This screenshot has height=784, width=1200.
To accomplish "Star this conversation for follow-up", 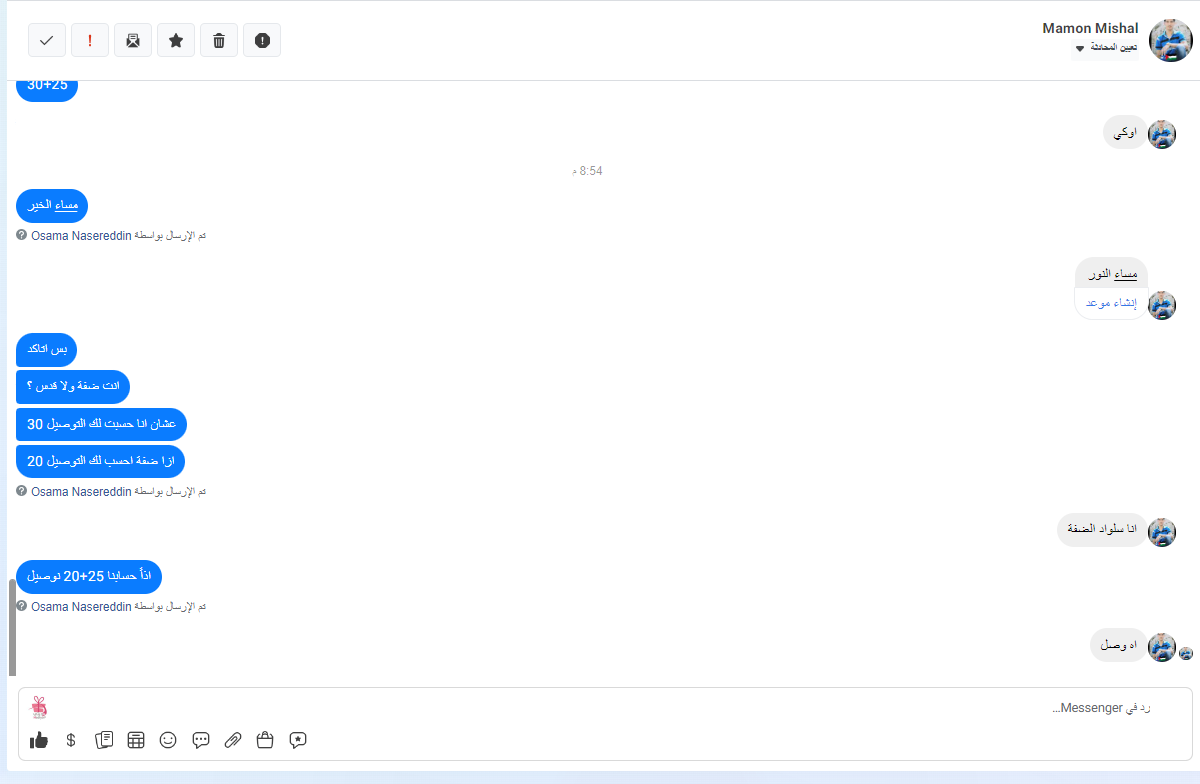I will [x=176, y=40].
